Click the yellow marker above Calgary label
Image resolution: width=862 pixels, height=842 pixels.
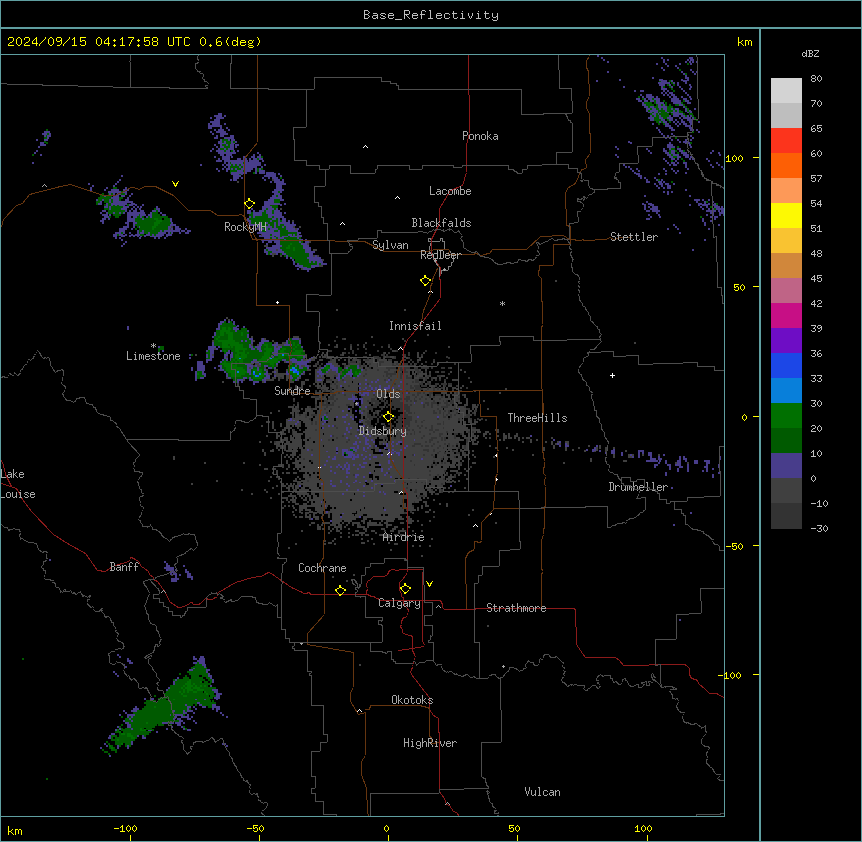(x=405, y=589)
